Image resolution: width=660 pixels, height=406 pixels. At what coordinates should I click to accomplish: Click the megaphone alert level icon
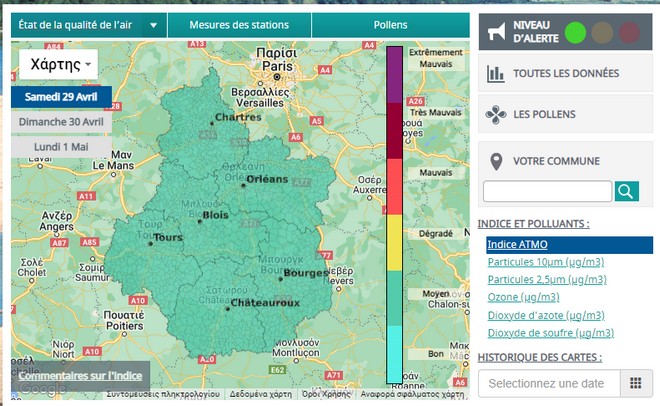496,32
